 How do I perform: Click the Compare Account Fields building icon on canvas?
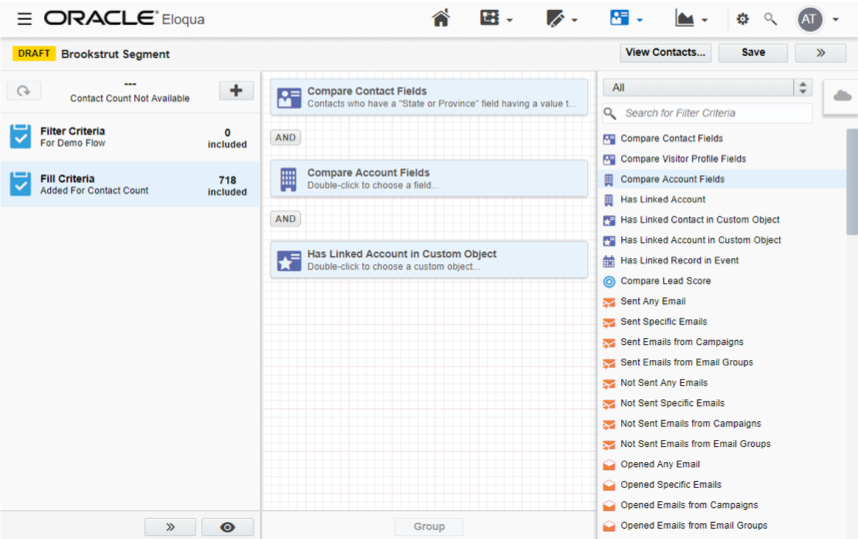pyautogui.click(x=288, y=179)
